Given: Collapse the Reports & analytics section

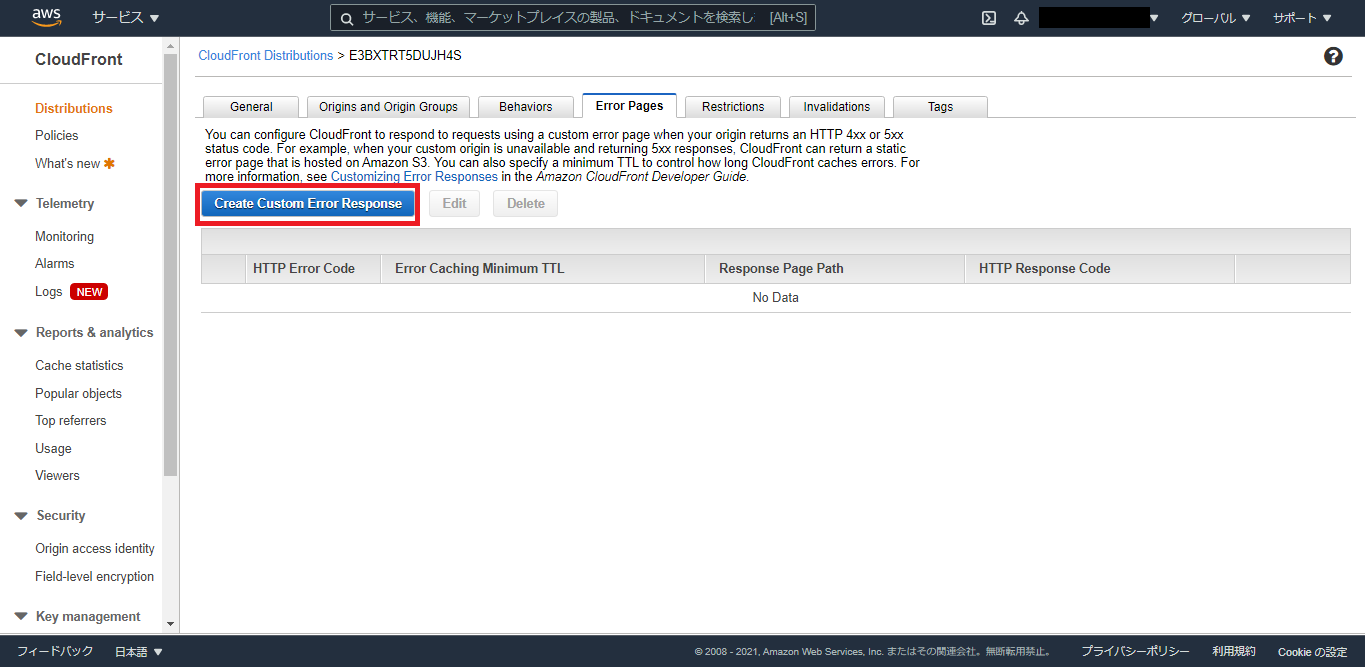Looking at the screenshot, I should [21, 332].
